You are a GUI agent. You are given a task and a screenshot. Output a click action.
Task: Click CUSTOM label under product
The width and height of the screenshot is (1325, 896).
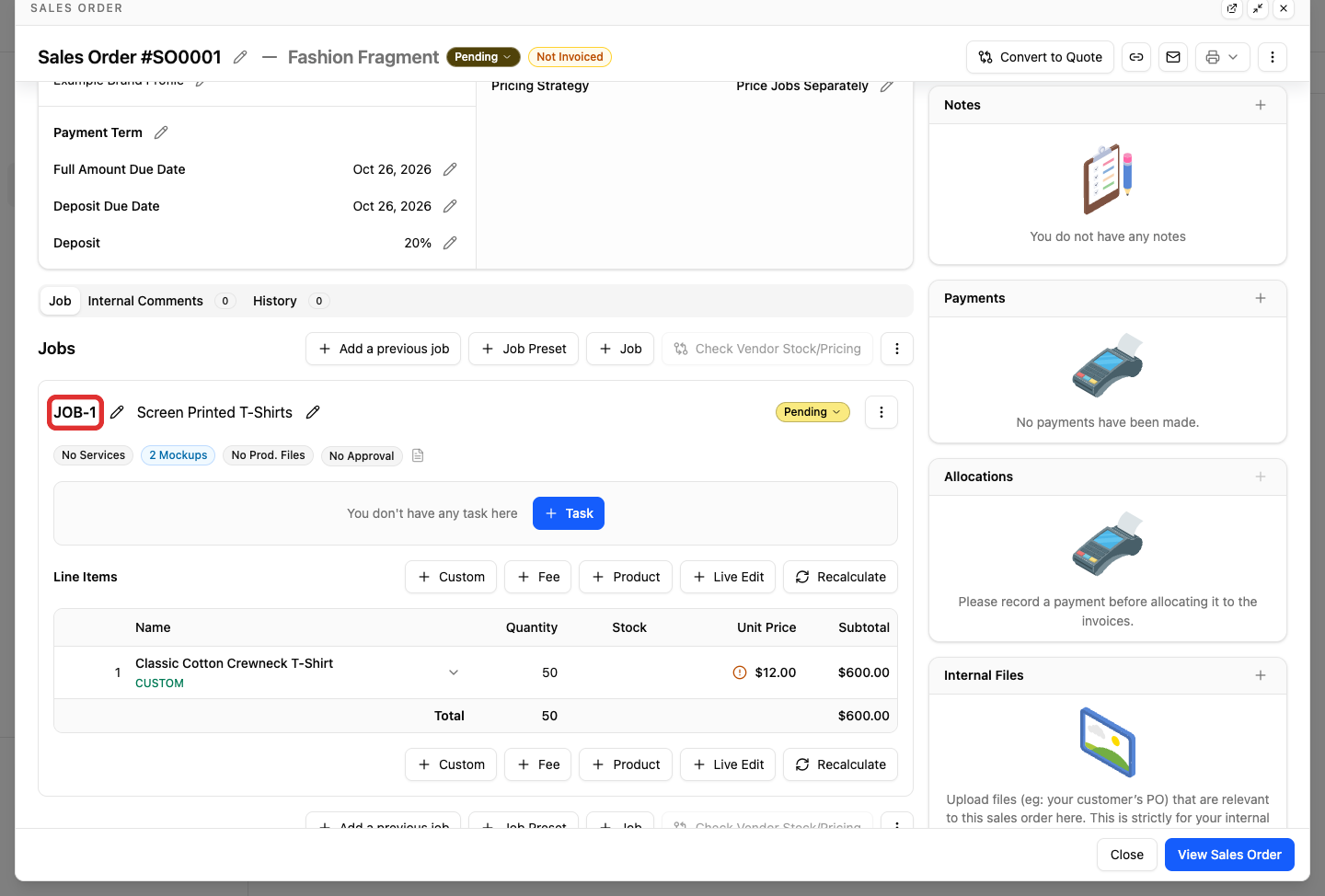click(159, 683)
